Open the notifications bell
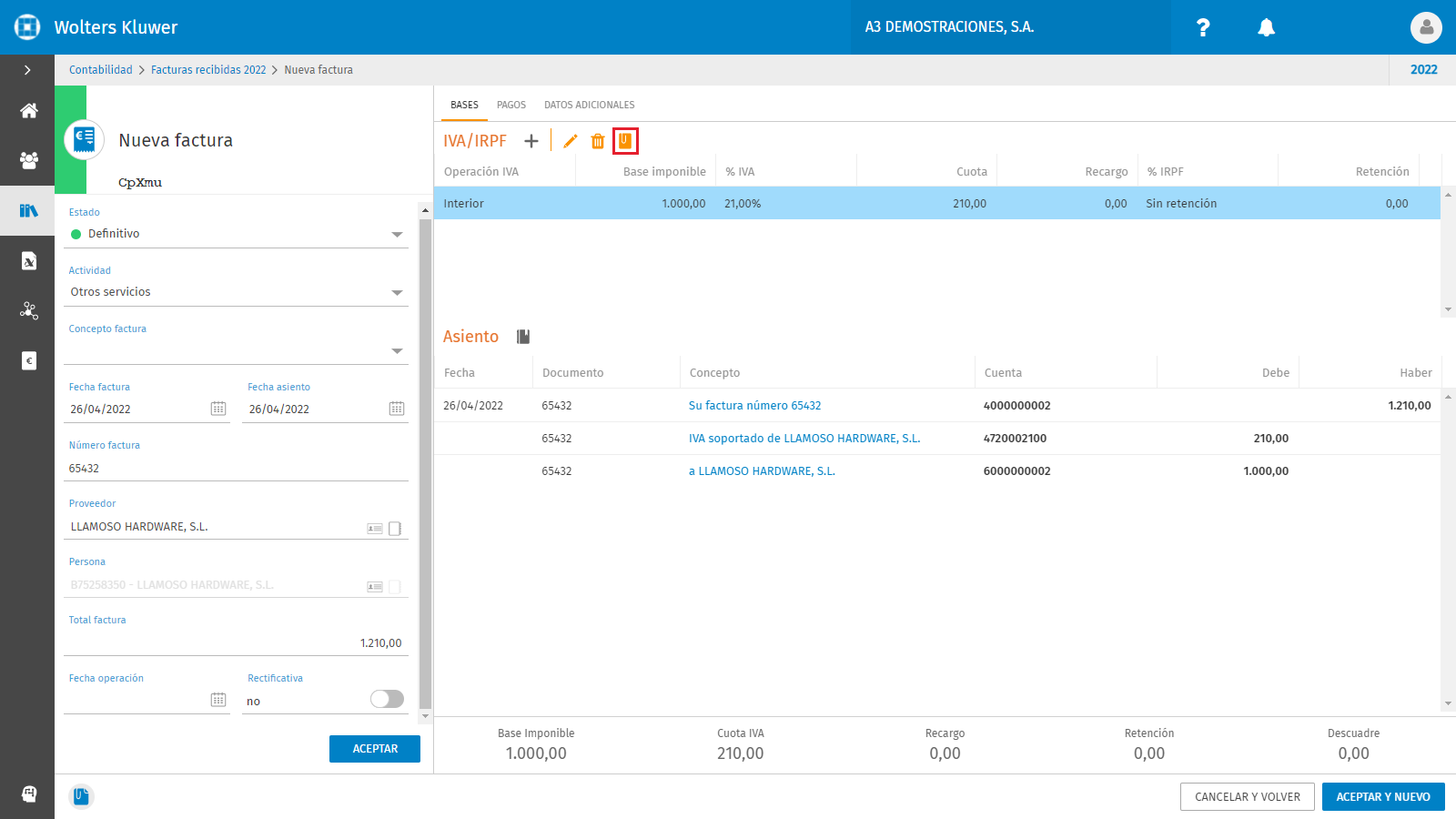The width and height of the screenshot is (1456, 819). (1266, 27)
